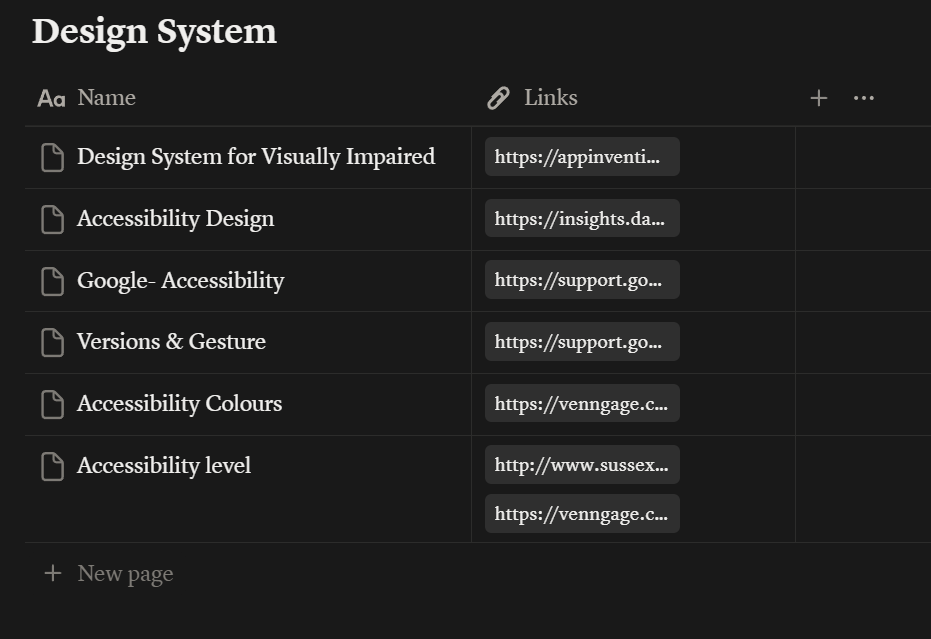Image resolution: width=931 pixels, height=639 pixels.
Task: Open the venngage link for Accessibility Colours
Action: tap(581, 403)
